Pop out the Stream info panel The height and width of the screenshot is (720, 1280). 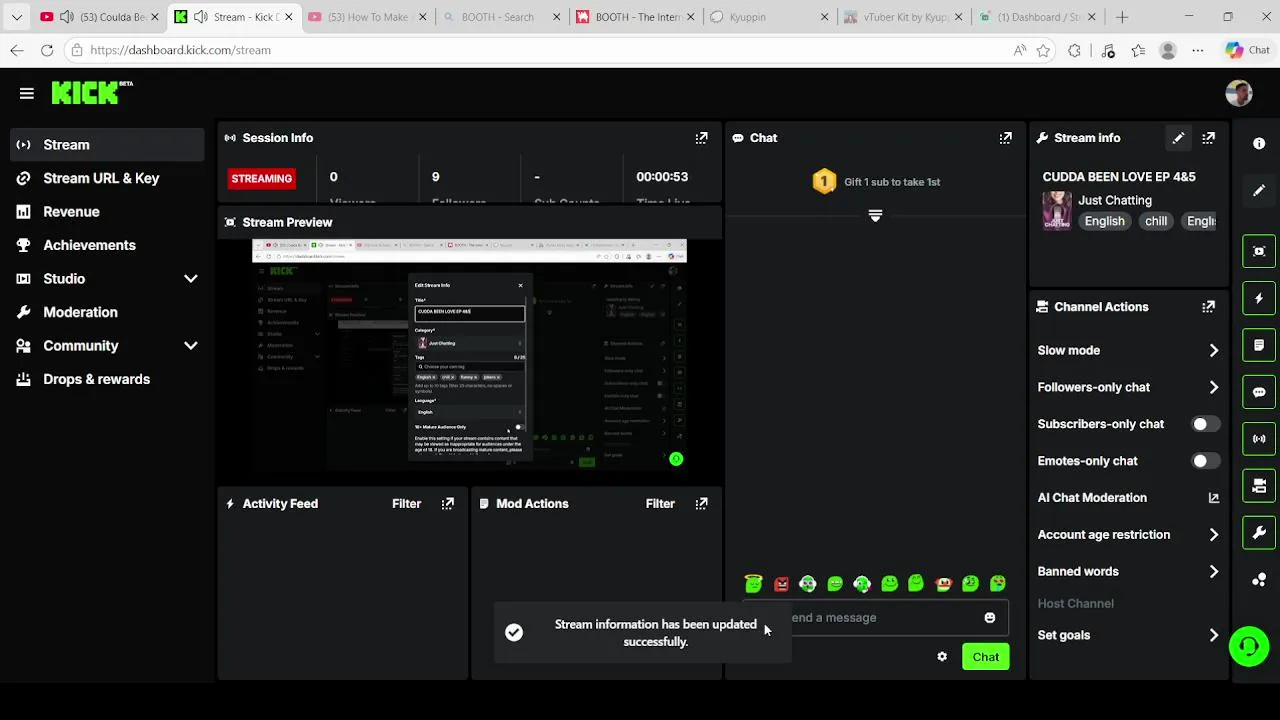click(1208, 138)
